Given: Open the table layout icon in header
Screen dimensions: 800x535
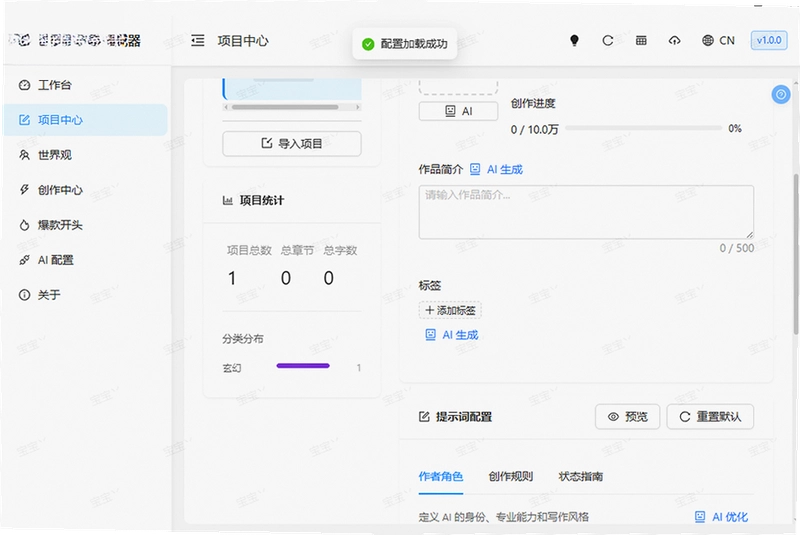Looking at the screenshot, I should [641, 40].
